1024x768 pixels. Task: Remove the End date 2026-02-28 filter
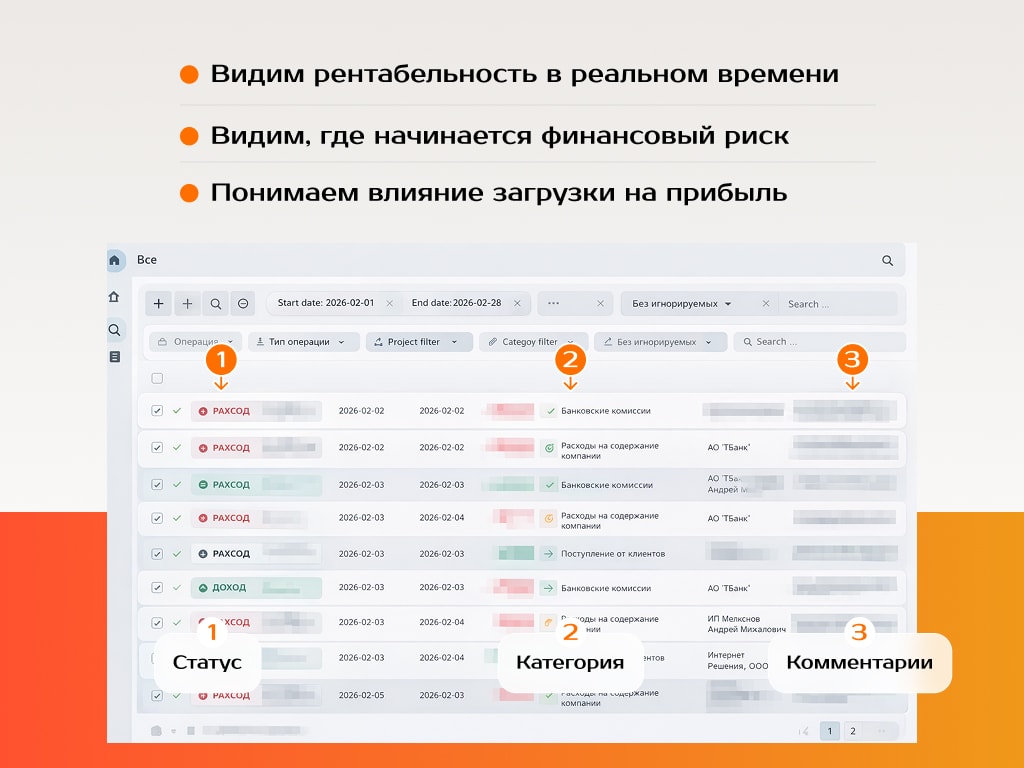pyautogui.click(x=517, y=304)
